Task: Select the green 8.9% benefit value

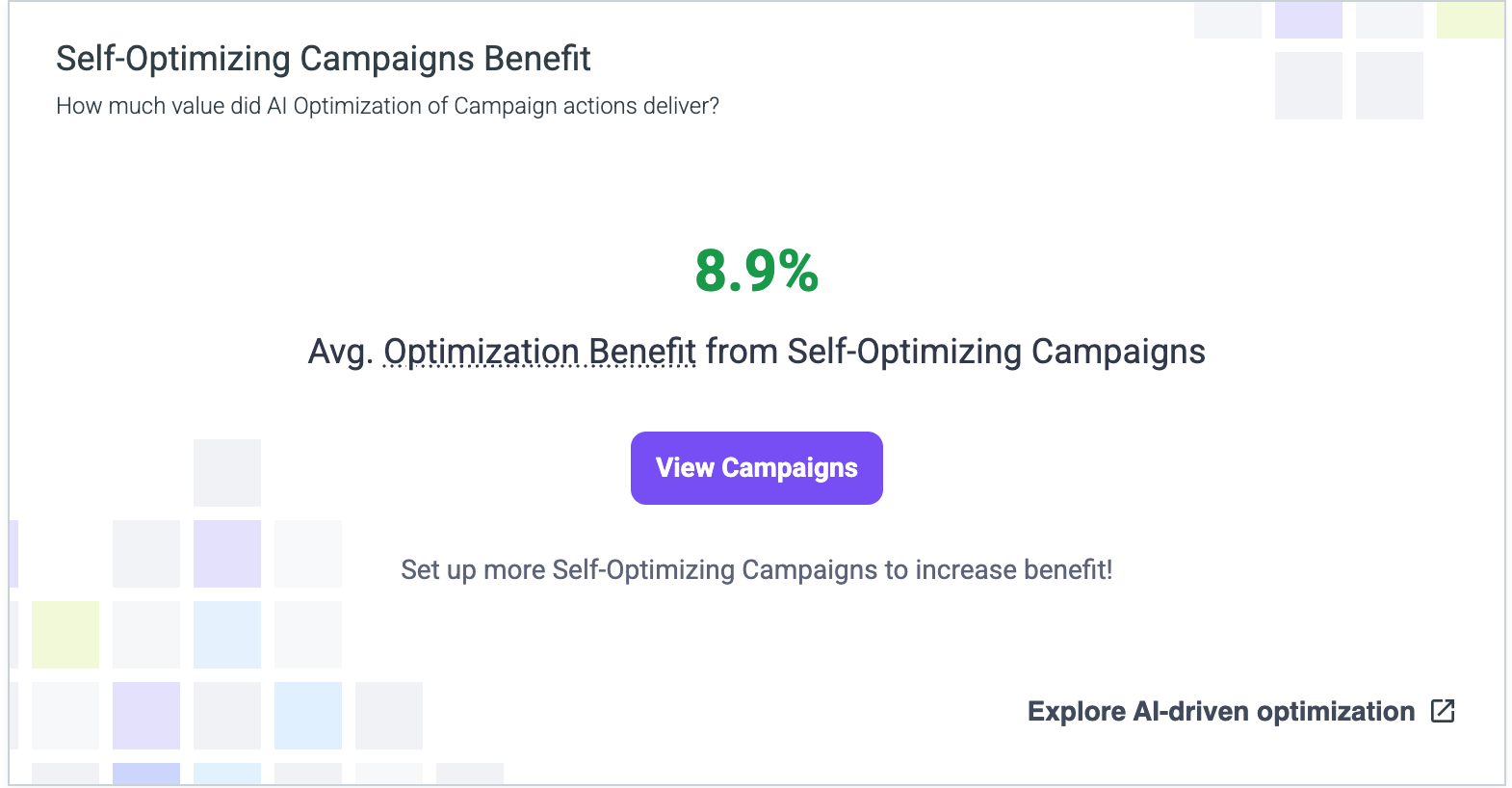Action: pyautogui.click(x=757, y=271)
